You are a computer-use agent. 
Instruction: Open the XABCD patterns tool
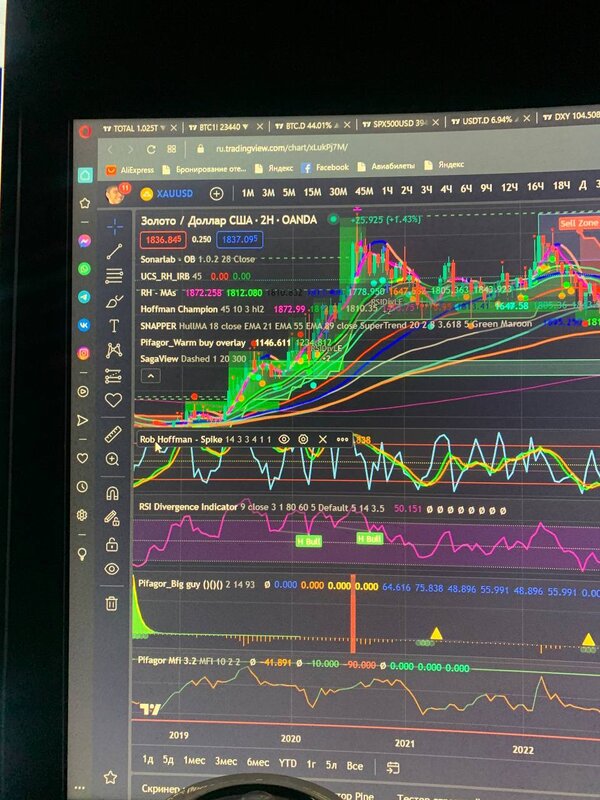point(114,350)
